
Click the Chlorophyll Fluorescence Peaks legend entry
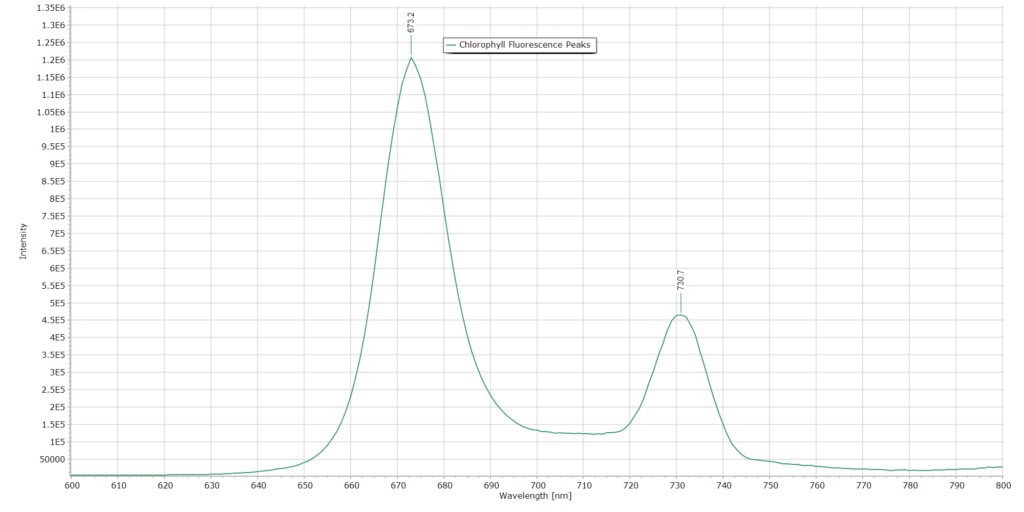click(520, 45)
